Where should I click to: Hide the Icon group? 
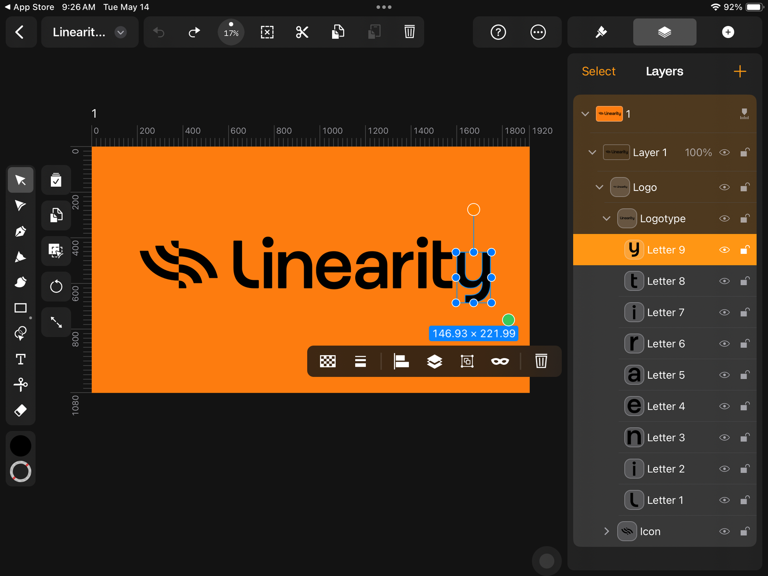pyautogui.click(x=724, y=531)
